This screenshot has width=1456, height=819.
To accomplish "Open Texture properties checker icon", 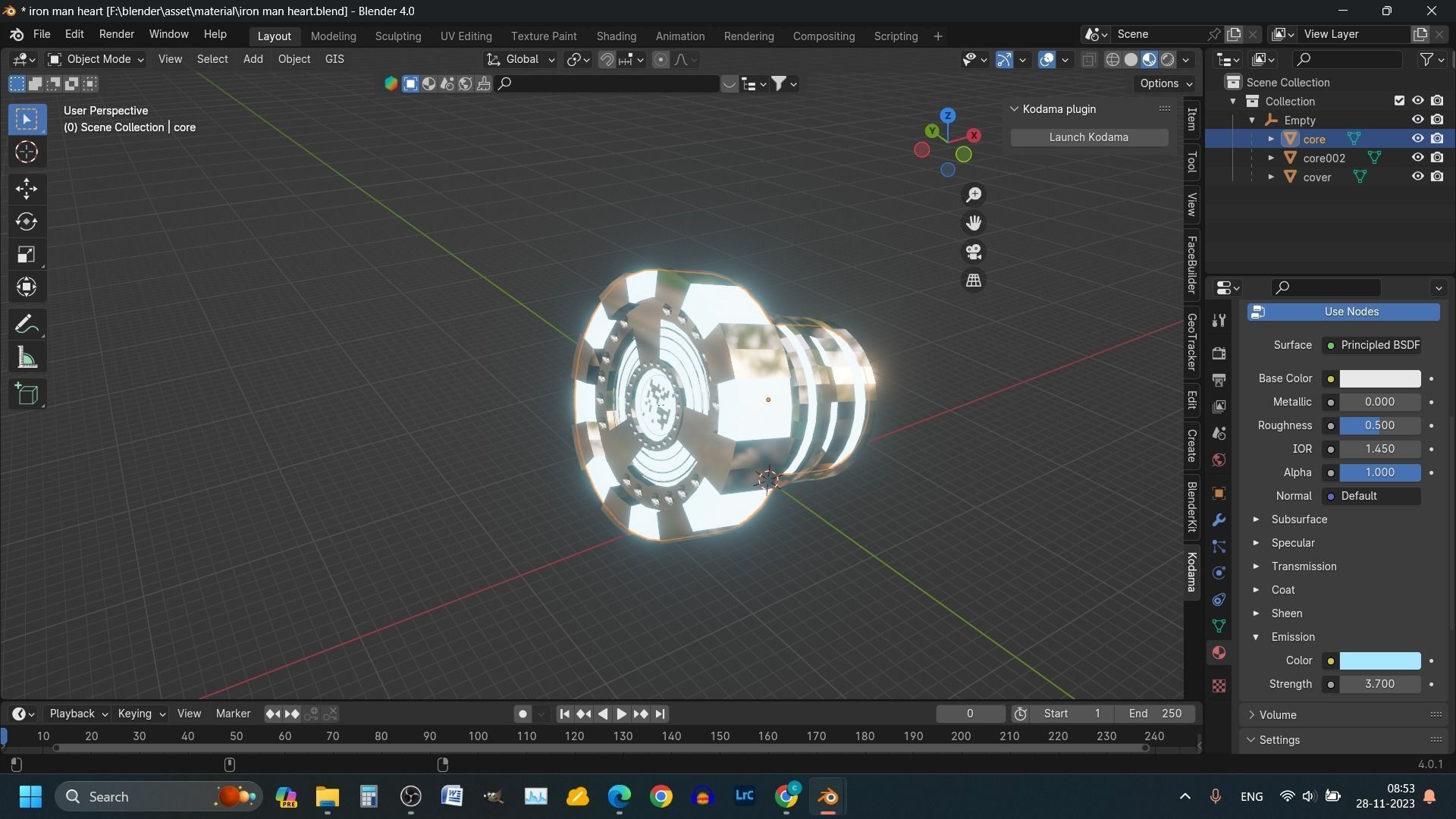I will click(1219, 686).
